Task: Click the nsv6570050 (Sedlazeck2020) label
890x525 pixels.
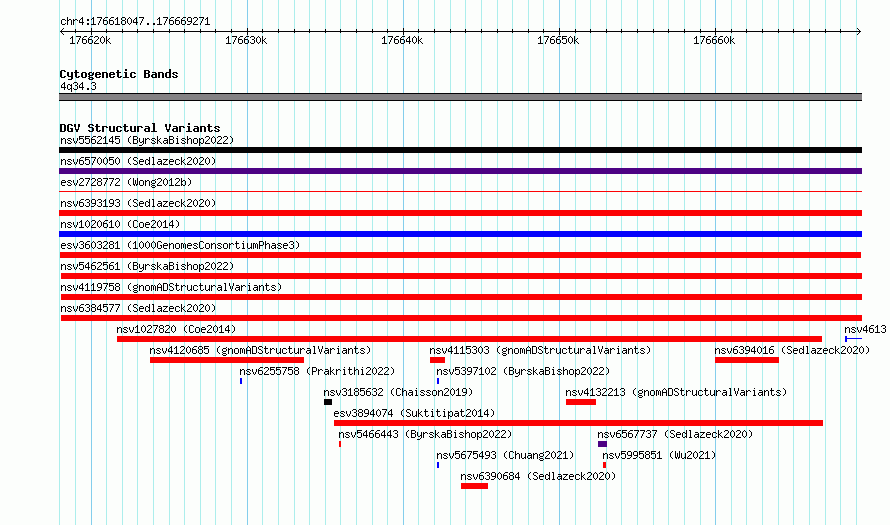Action: click(x=138, y=161)
